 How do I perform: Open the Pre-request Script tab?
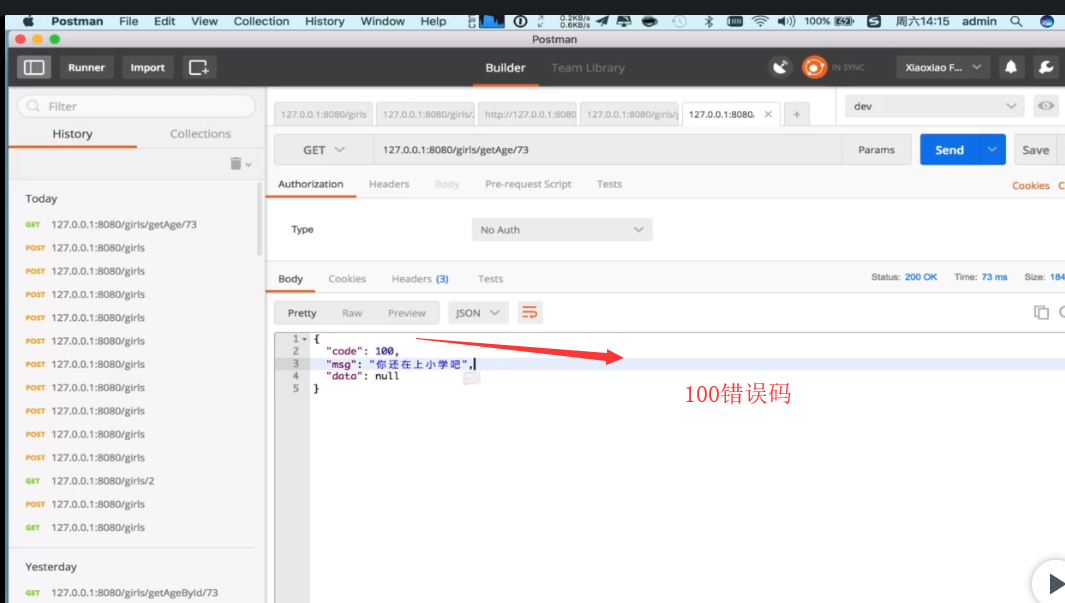(x=528, y=184)
